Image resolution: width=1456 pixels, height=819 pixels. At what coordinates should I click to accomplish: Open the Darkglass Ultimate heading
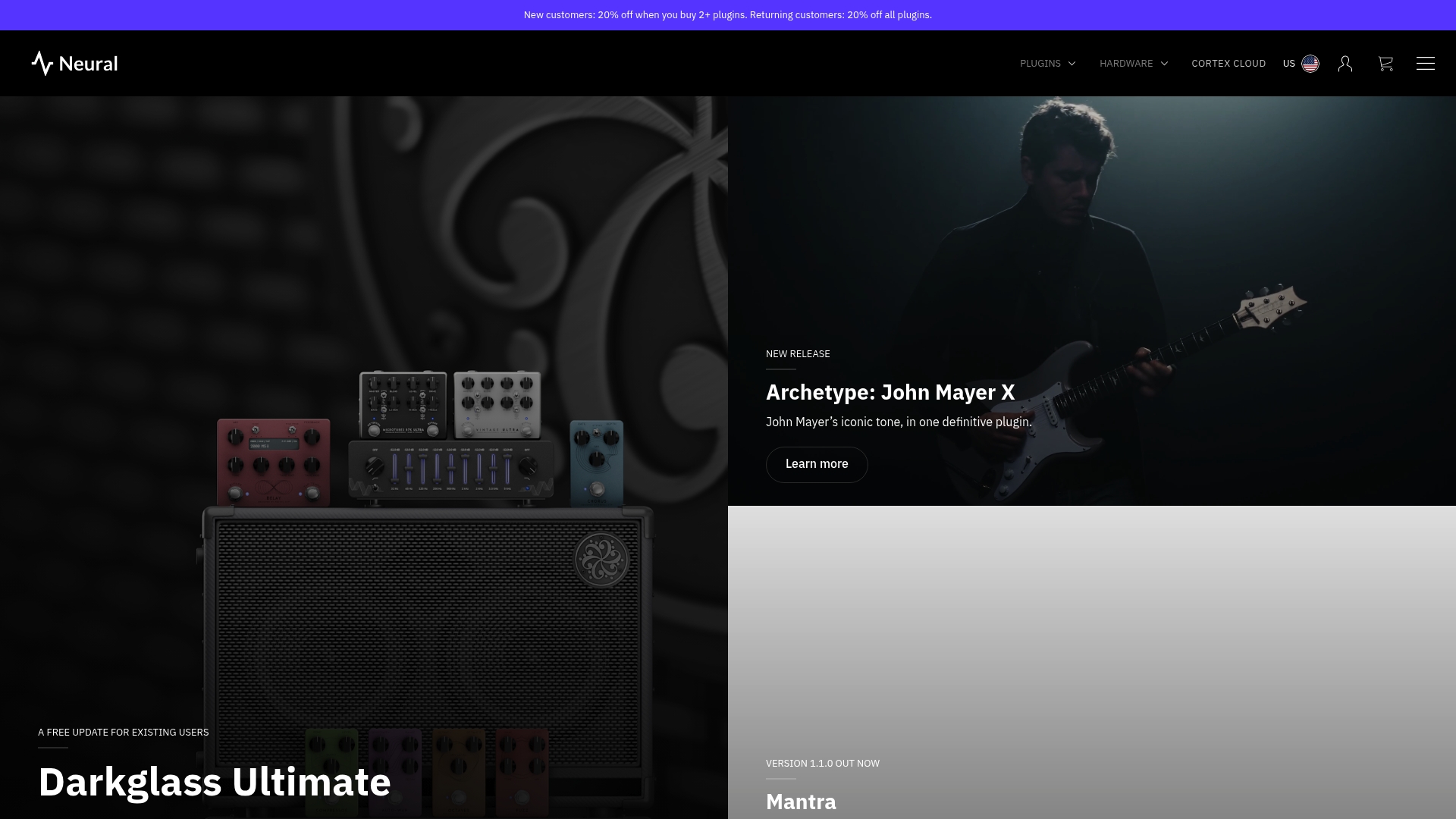[x=215, y=782]
